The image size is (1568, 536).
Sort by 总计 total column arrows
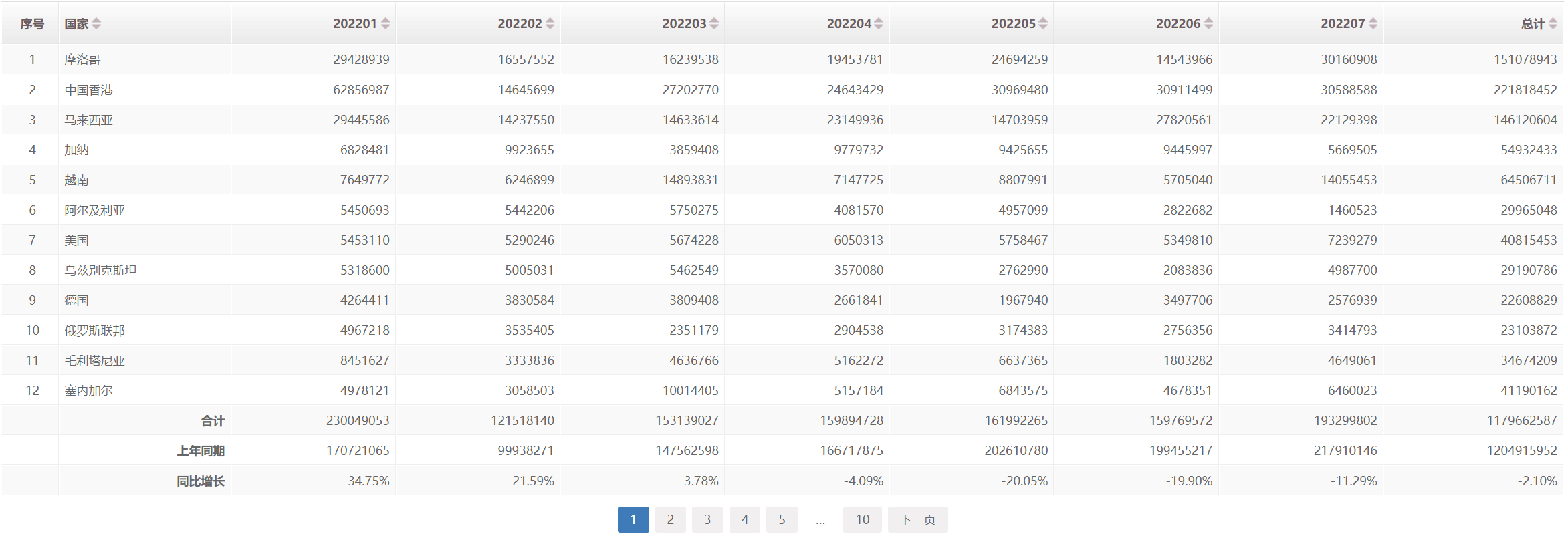tap(1553, 24)
